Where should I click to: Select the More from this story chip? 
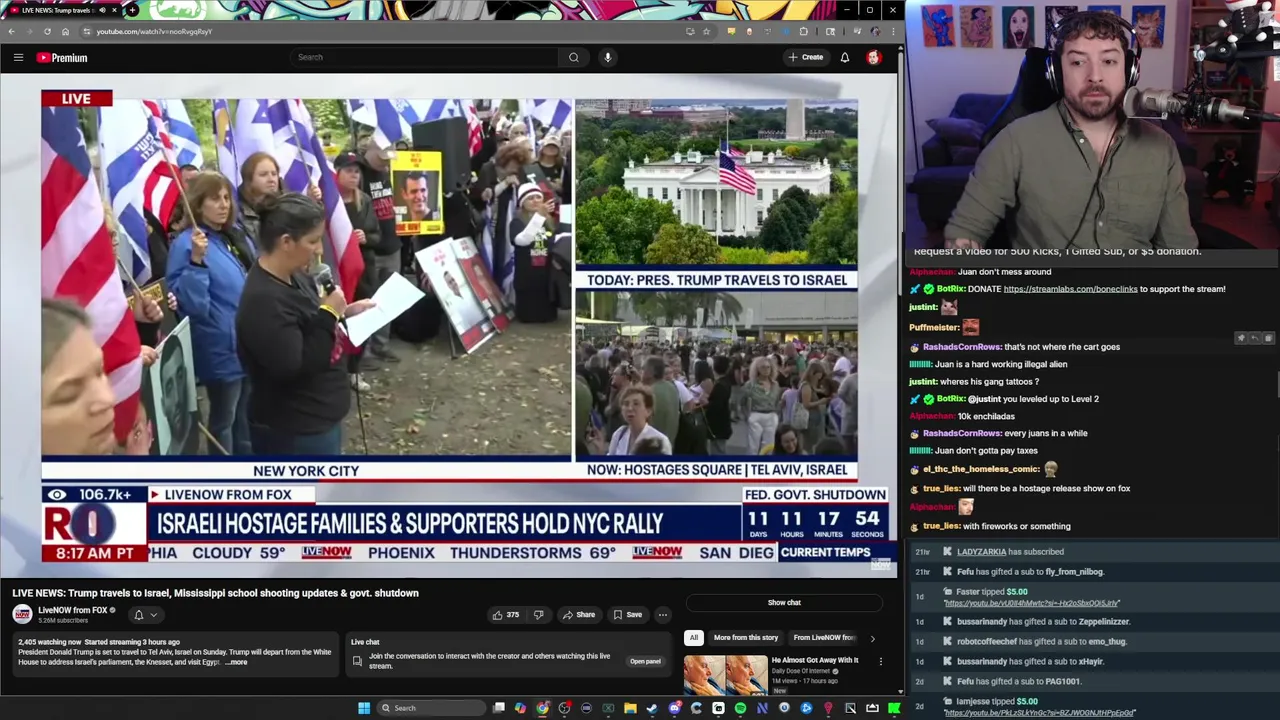click(x=746, y=637)
